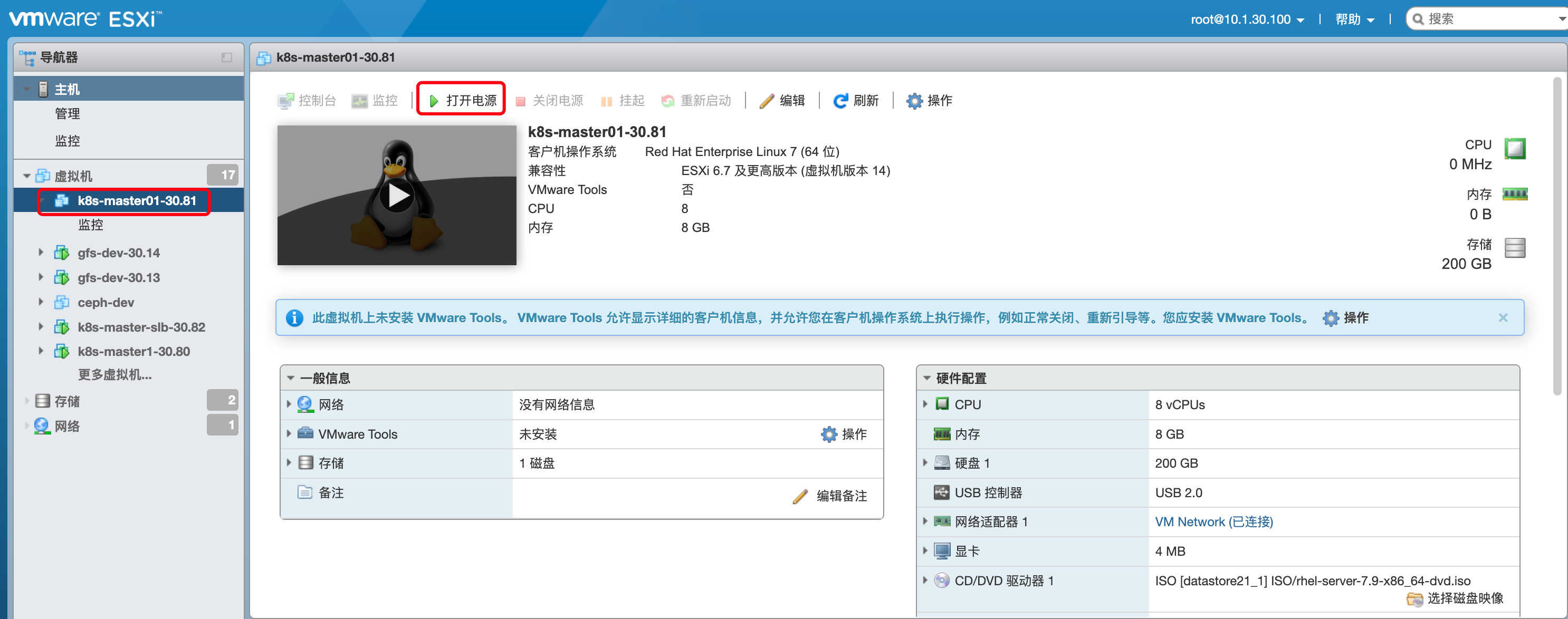Click the 内存 hardware icon
This screenshot has height=619, width=1568.
tap(942, 433)
